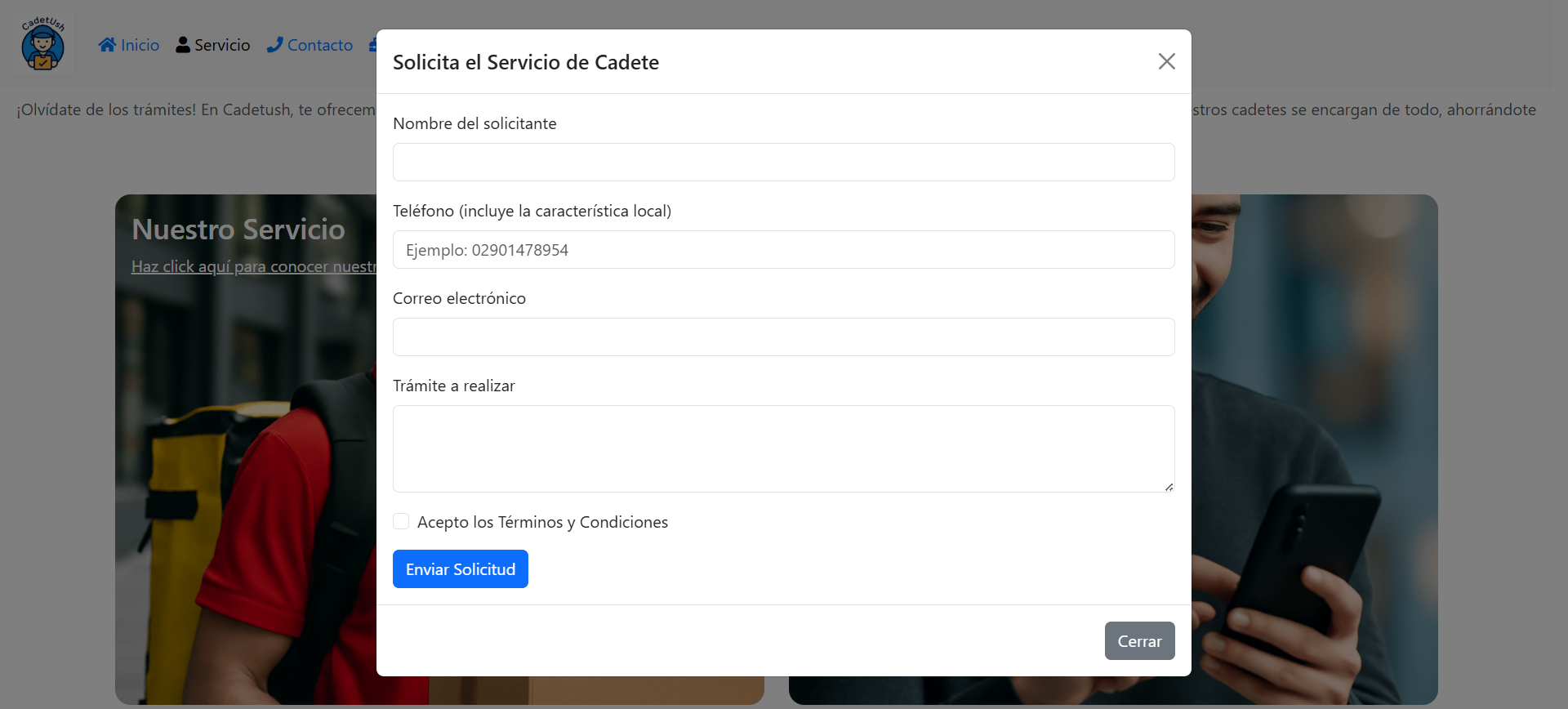Select the Correo electrónico field

[783, 337]
